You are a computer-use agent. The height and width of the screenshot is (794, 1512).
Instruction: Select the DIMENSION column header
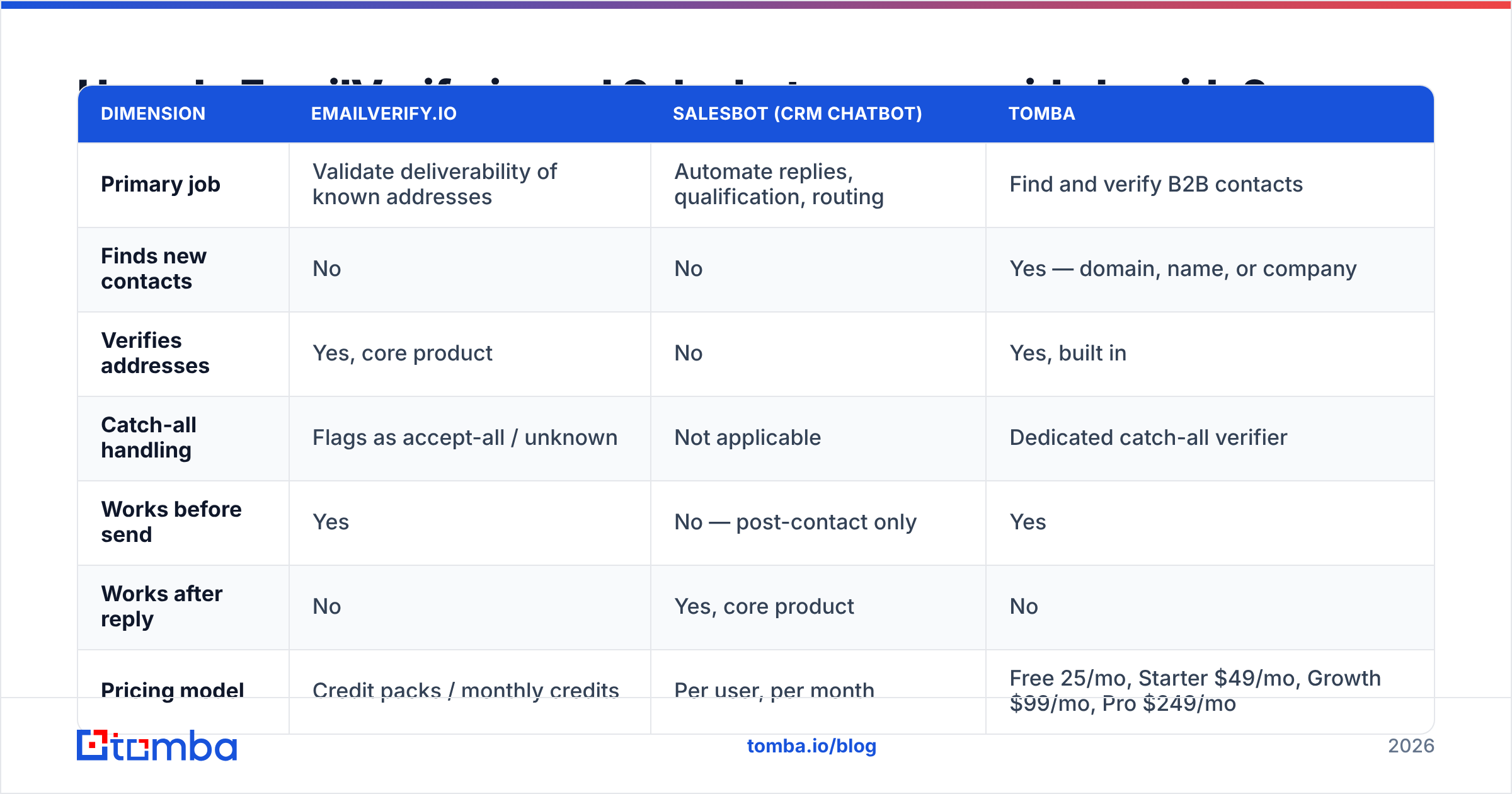[153, 113]
